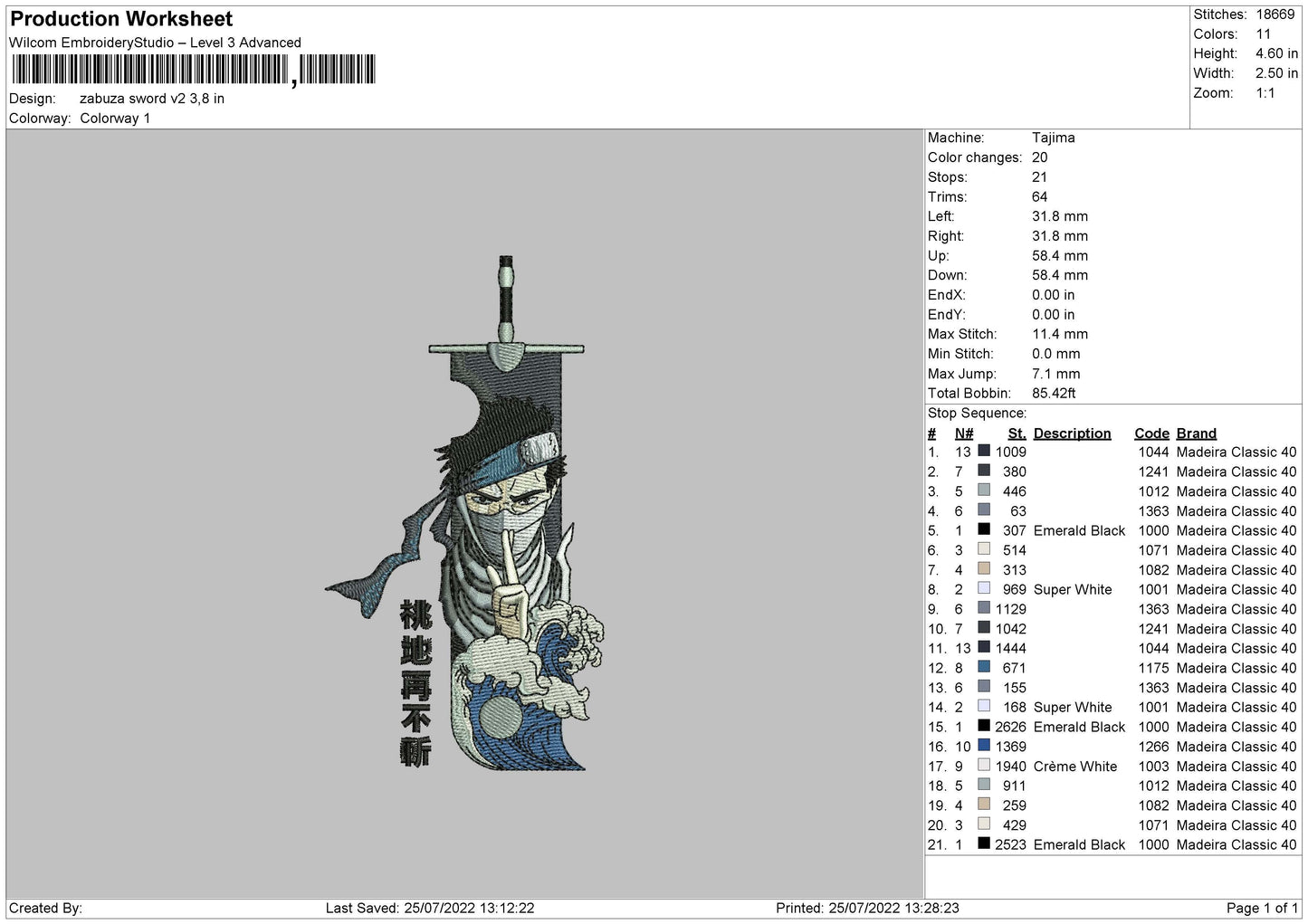The width and height of the screenshot is (1308, 924).
Task: Select the "Down:" measurement label
Action: [x=947, y=275]
